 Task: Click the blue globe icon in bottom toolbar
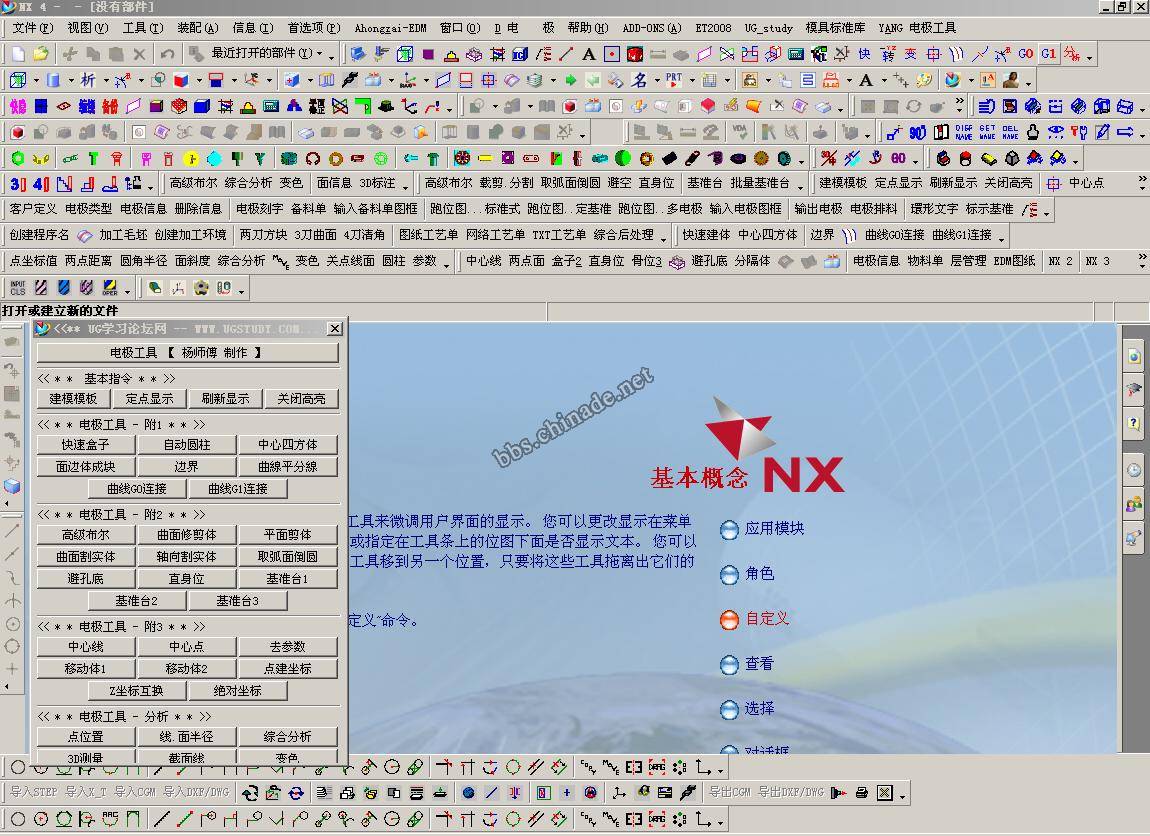[x=469, y=793]
